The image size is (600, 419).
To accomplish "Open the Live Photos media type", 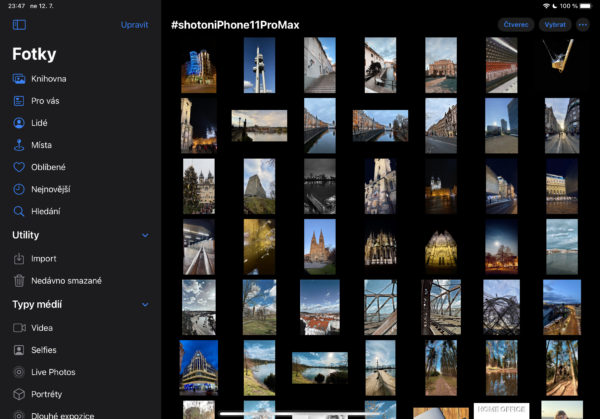I will [52, 372].
